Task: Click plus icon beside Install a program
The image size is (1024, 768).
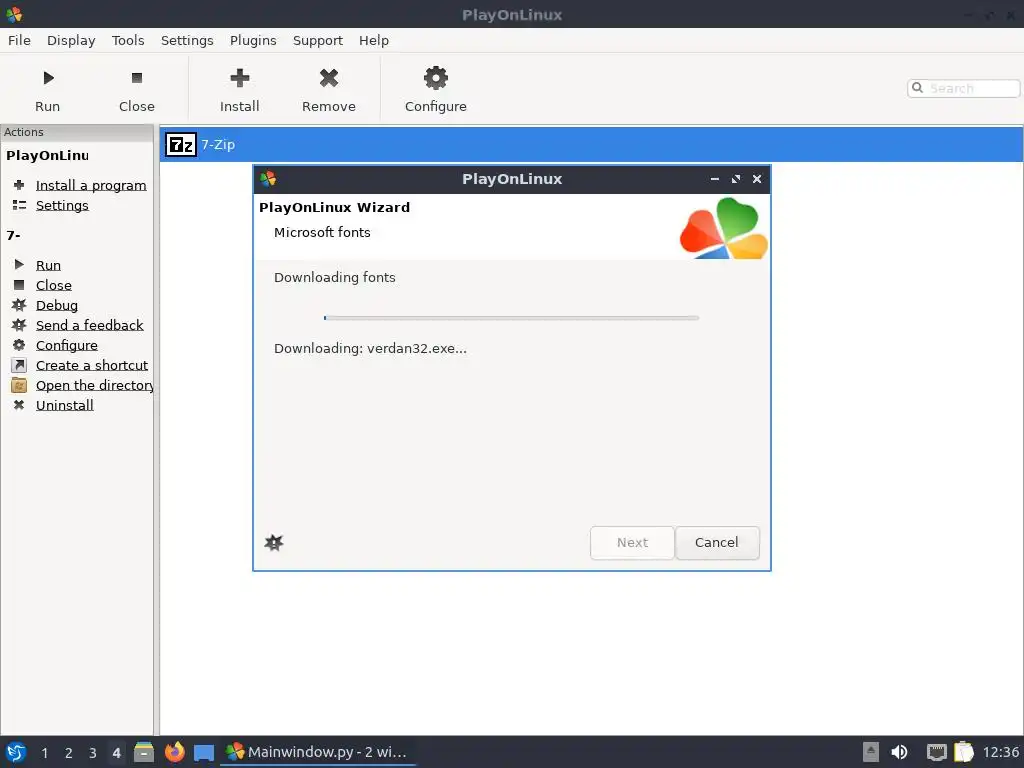Action: 19,185
